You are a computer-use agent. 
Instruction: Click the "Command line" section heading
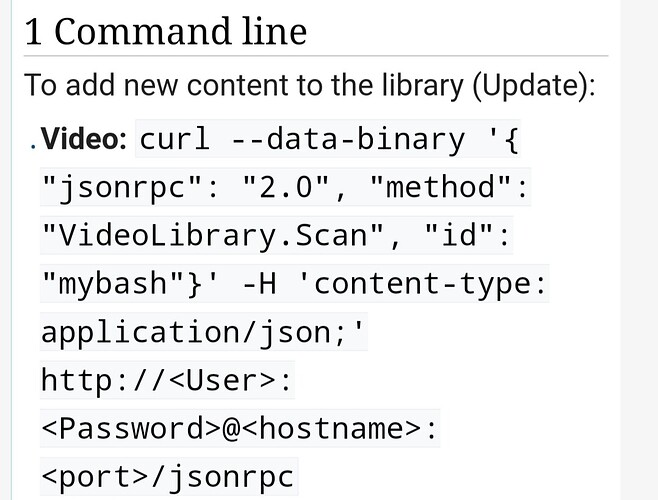point(180,32)
